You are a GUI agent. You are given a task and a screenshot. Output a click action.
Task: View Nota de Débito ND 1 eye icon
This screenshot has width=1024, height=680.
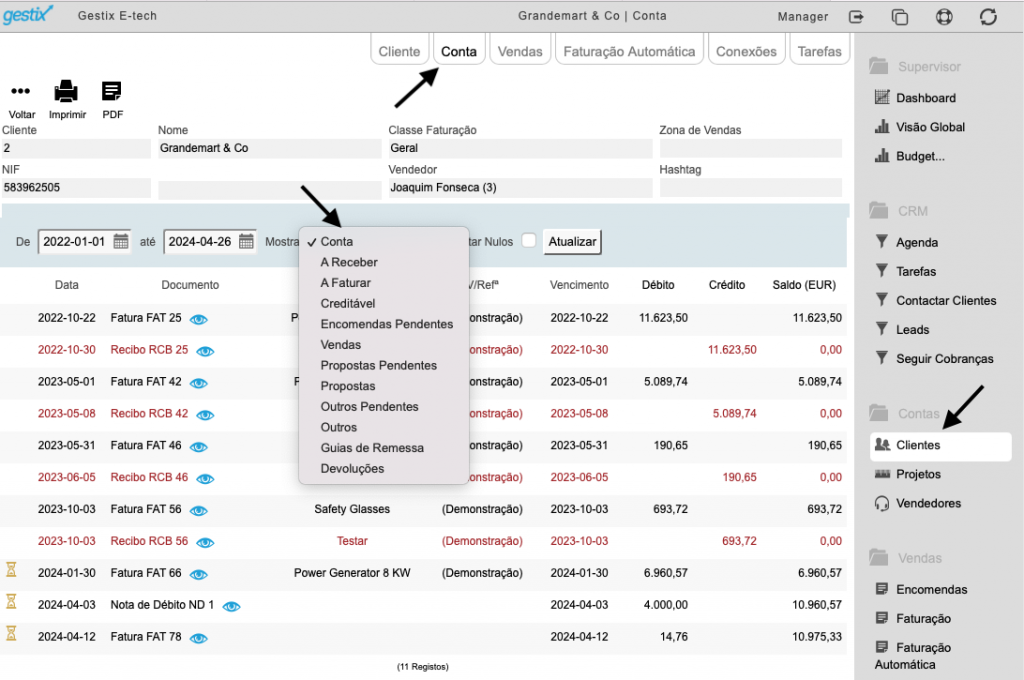pos(231,606)
